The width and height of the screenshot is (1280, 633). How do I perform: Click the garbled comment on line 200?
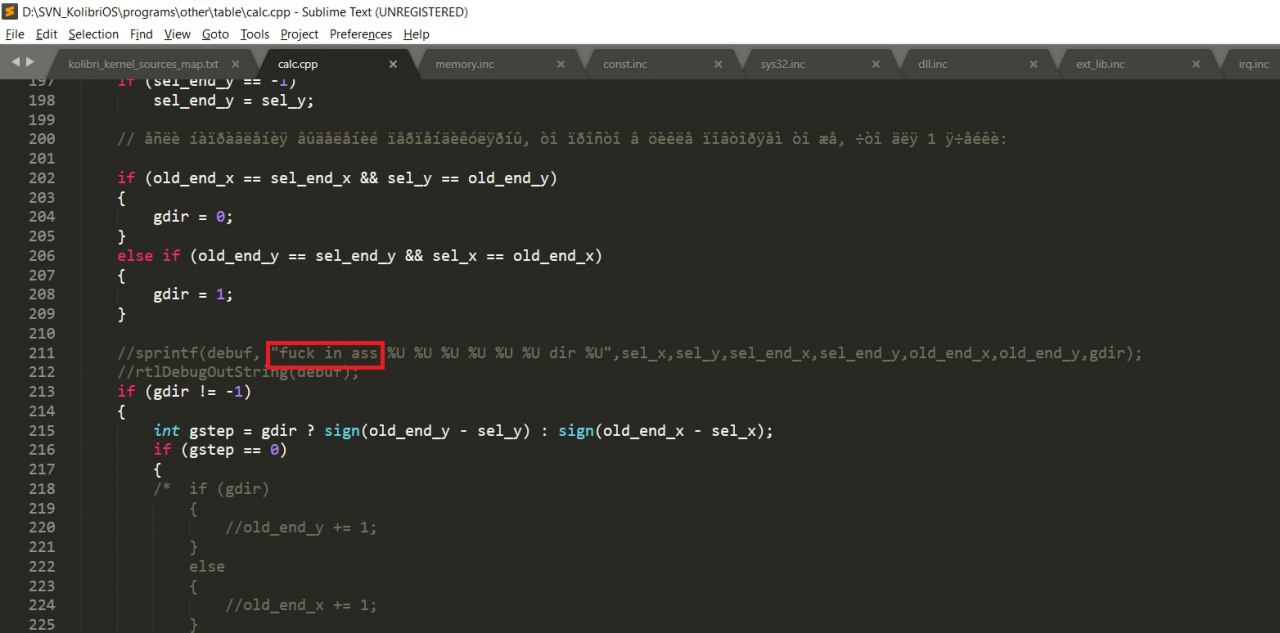[562, 139]
